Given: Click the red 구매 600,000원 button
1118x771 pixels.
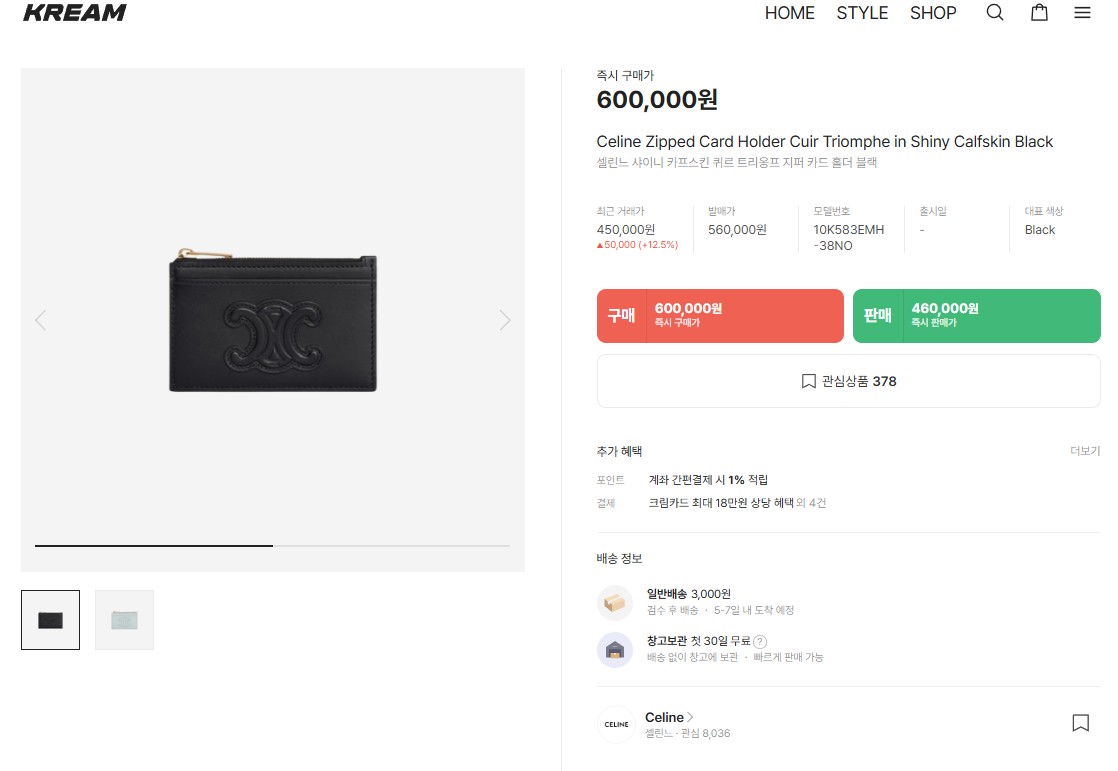Looking at the screenshot, I should click(x=720, y=316).
